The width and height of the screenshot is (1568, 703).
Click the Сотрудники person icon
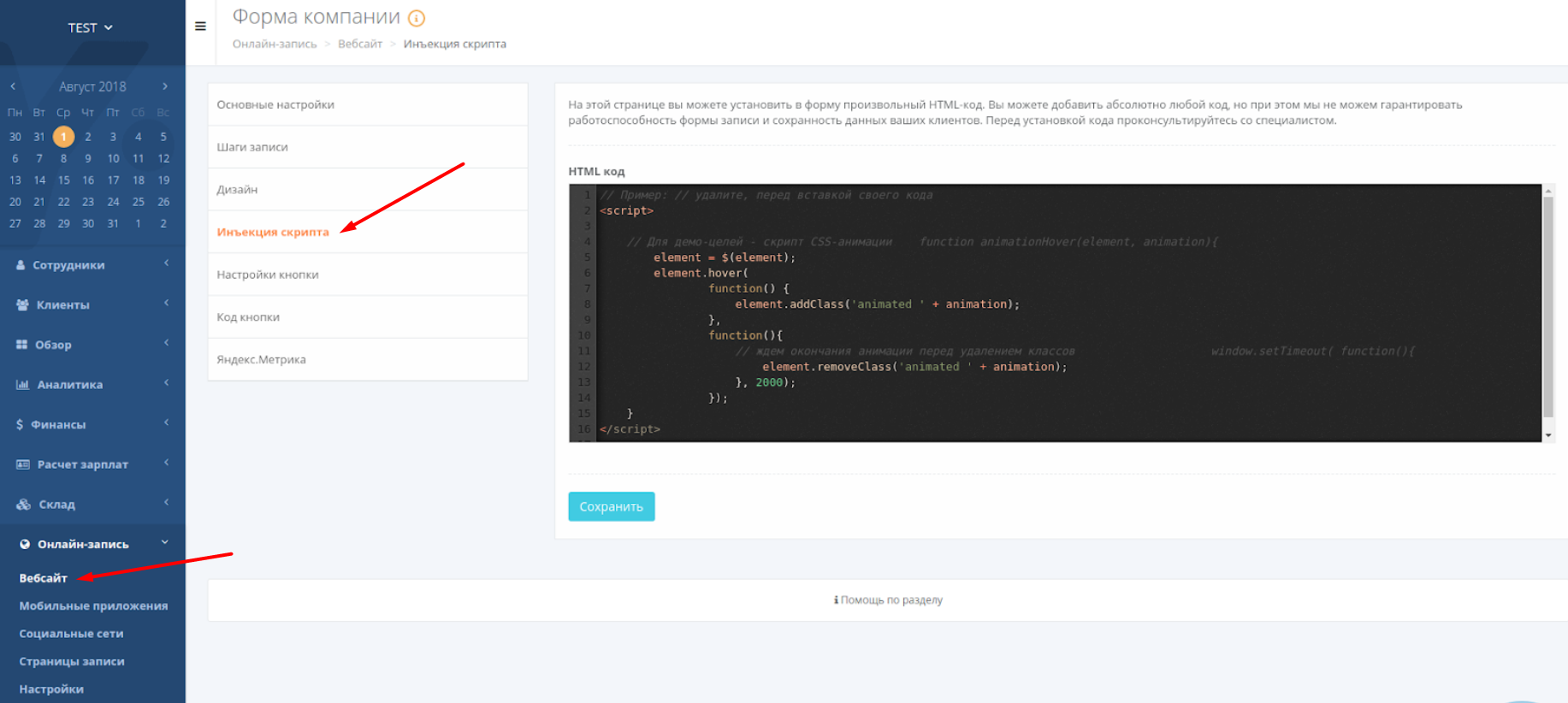[21, 265]
